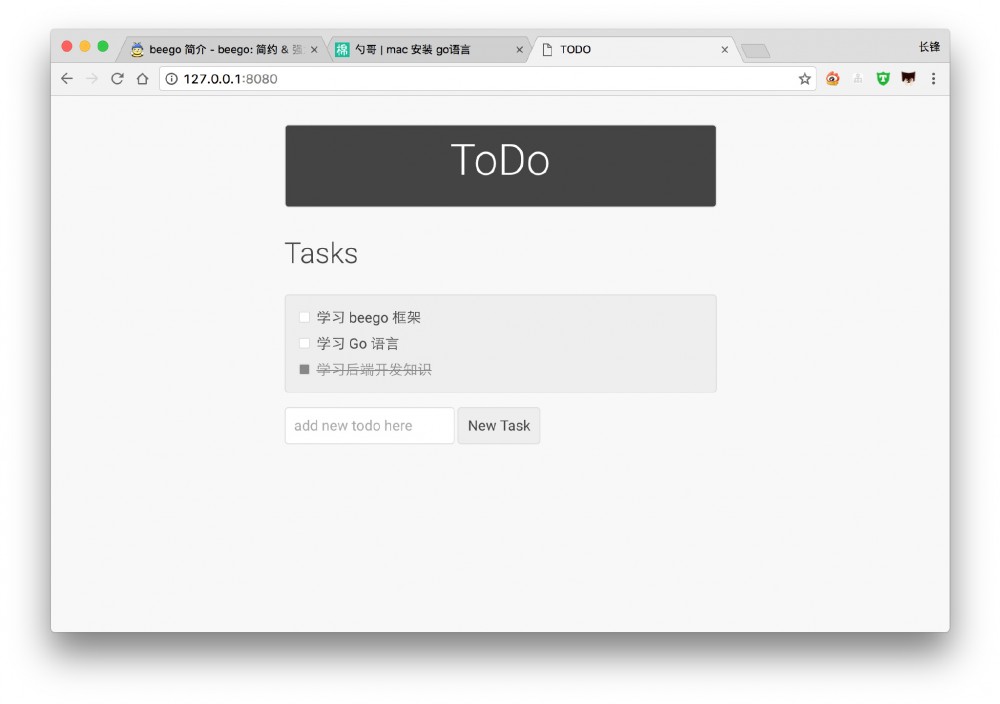
Task: Mark '学习 Go 语言' as completed
Action: pos(303,343)
